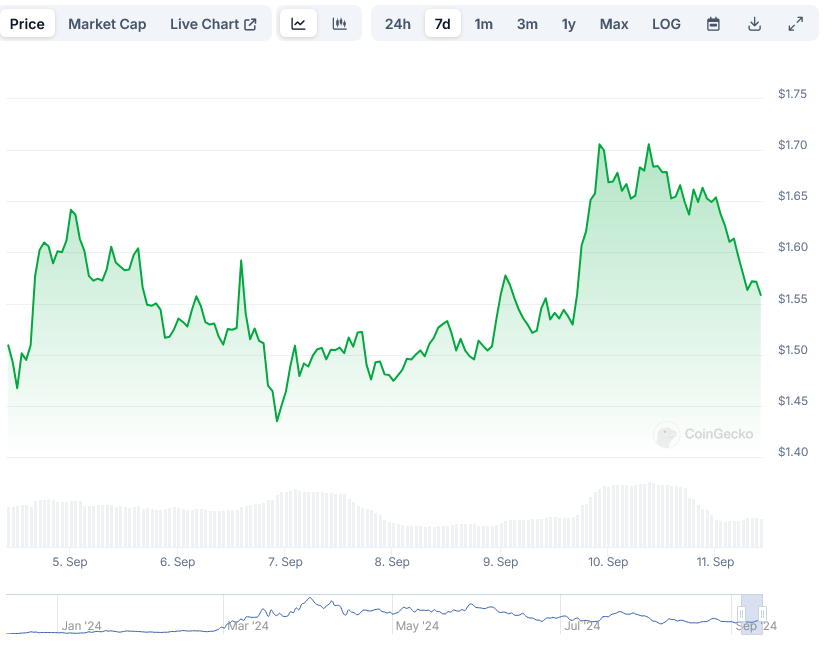Viewport: 838px width, 652px height.
Task: Download the chart data
Action: pyautogui.click(x=754, y=24)
